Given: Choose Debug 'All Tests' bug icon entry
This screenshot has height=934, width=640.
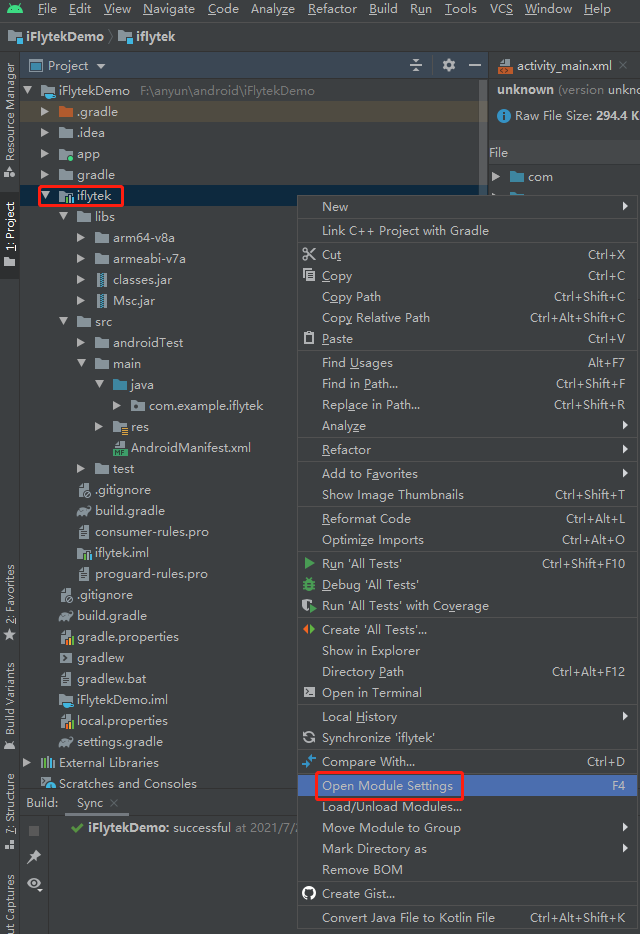Looking at the screenshot, I should [468, 585].
